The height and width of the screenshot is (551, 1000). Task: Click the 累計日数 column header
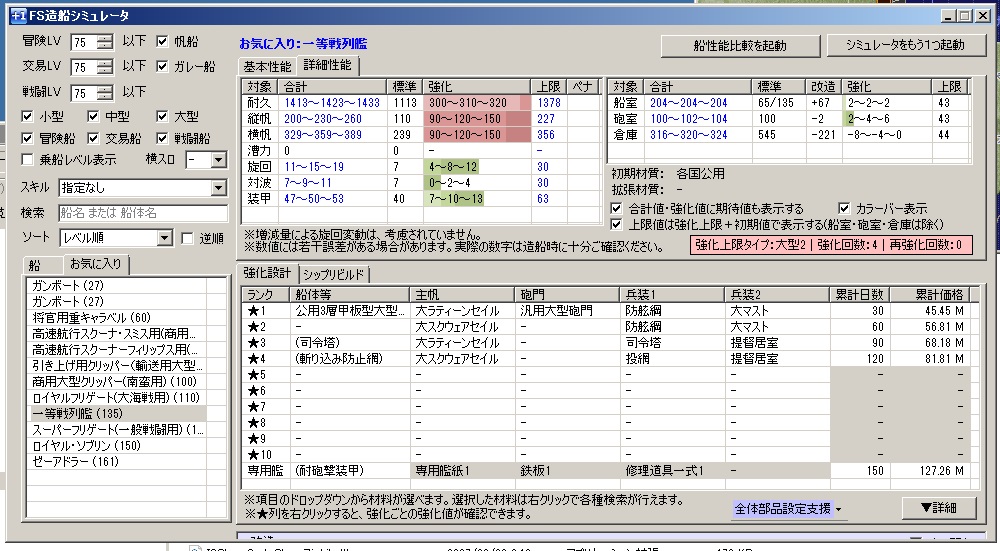pos(859,295)
